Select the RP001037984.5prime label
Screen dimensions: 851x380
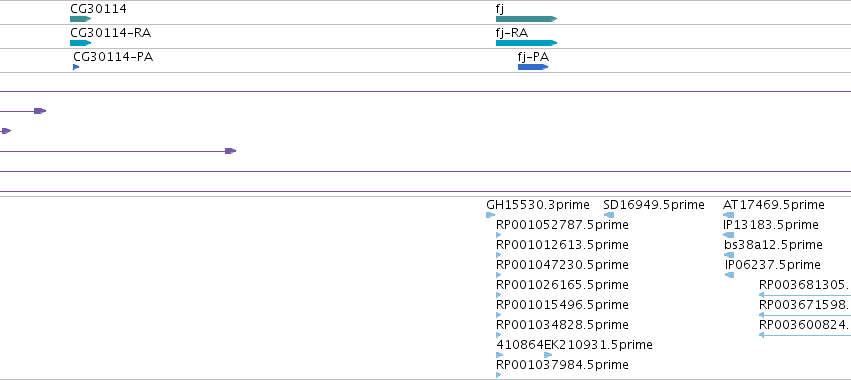[x=562, y=365]
